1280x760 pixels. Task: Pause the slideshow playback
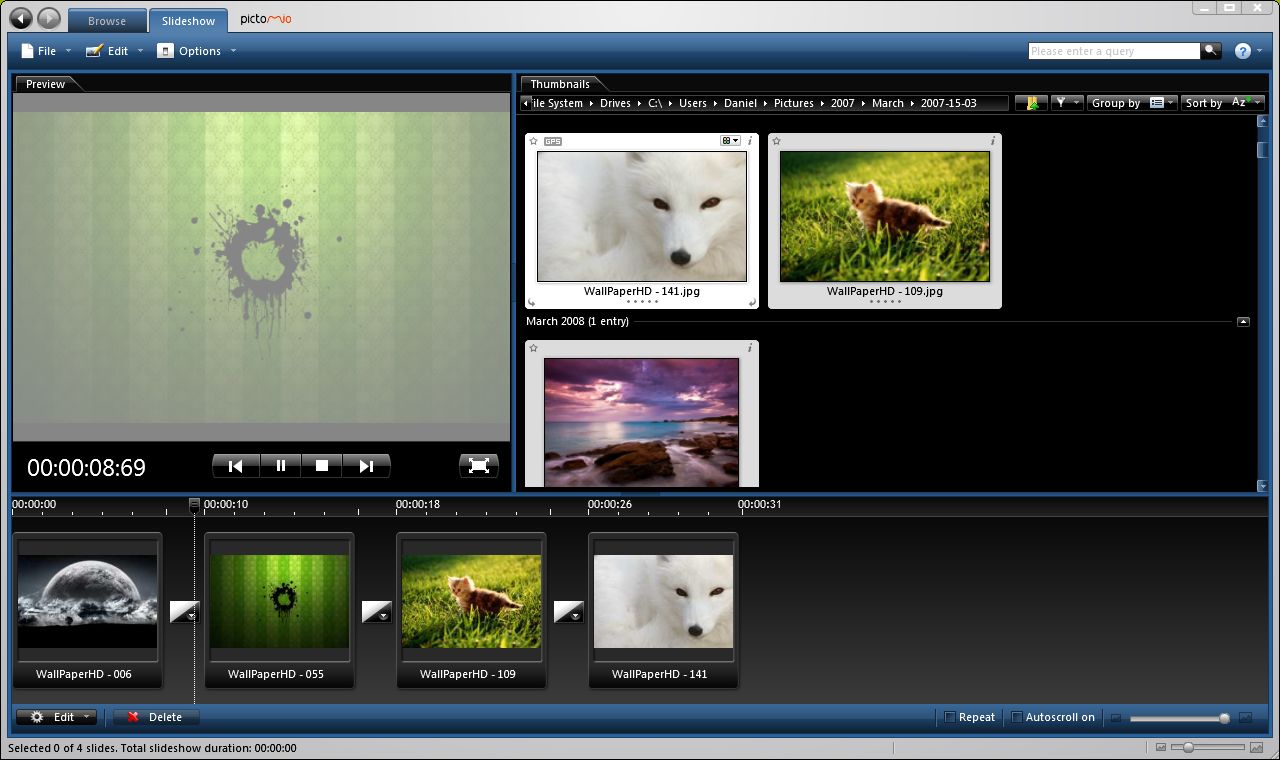pos(281,466)
